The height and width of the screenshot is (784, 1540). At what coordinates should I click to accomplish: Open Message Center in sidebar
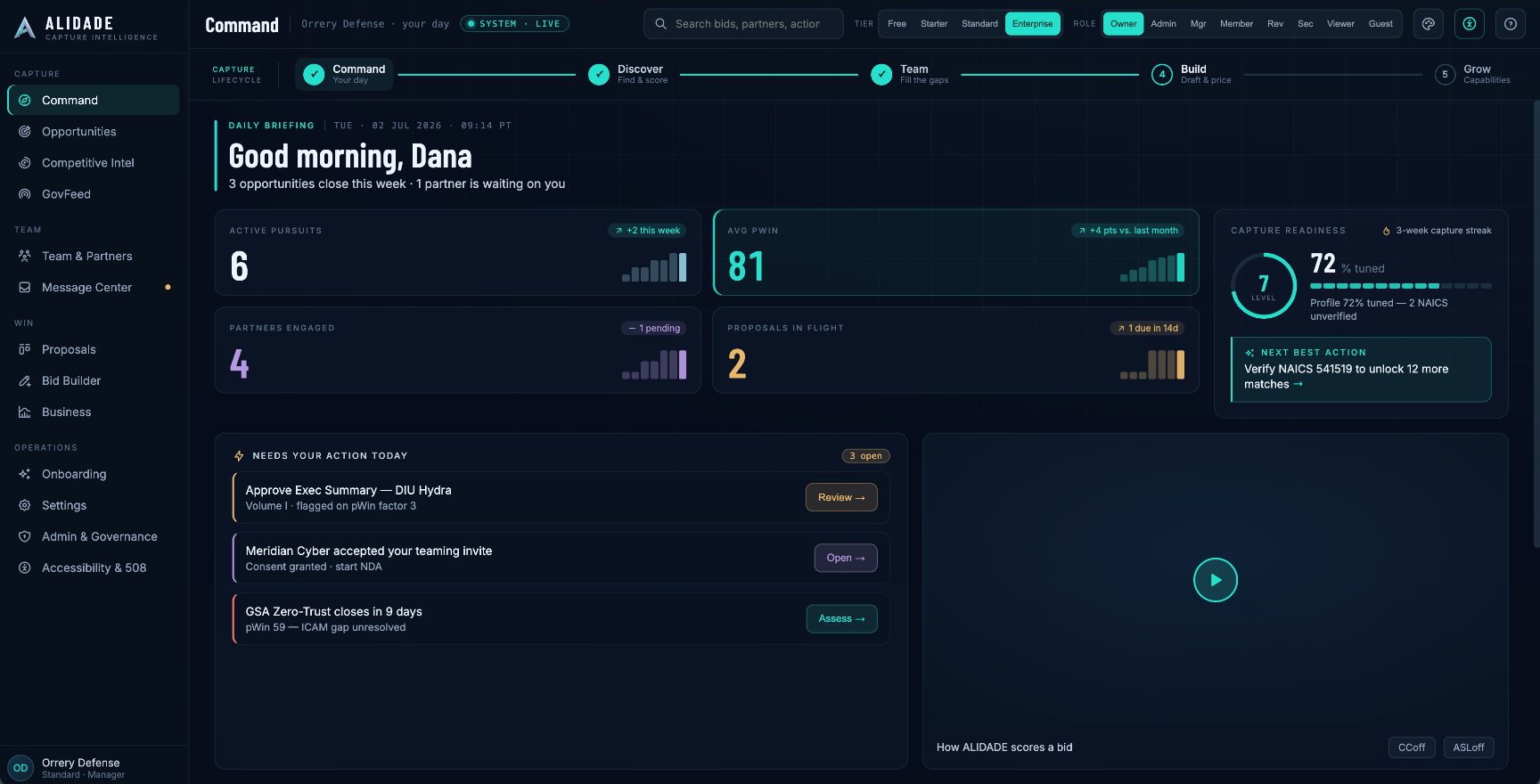(x=93, y=288)
